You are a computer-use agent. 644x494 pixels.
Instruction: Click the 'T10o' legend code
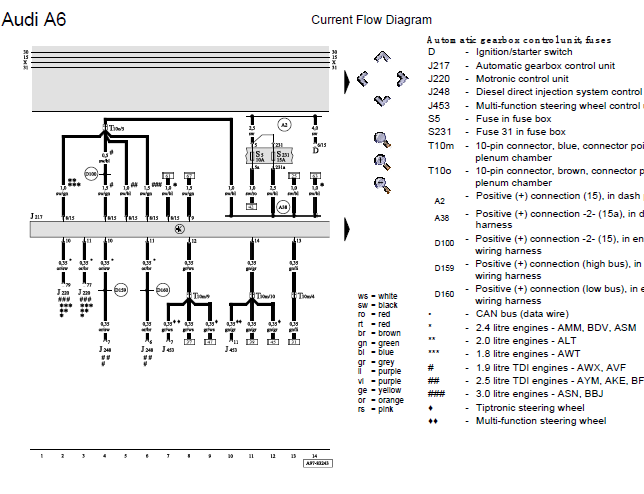pos(439,171)
